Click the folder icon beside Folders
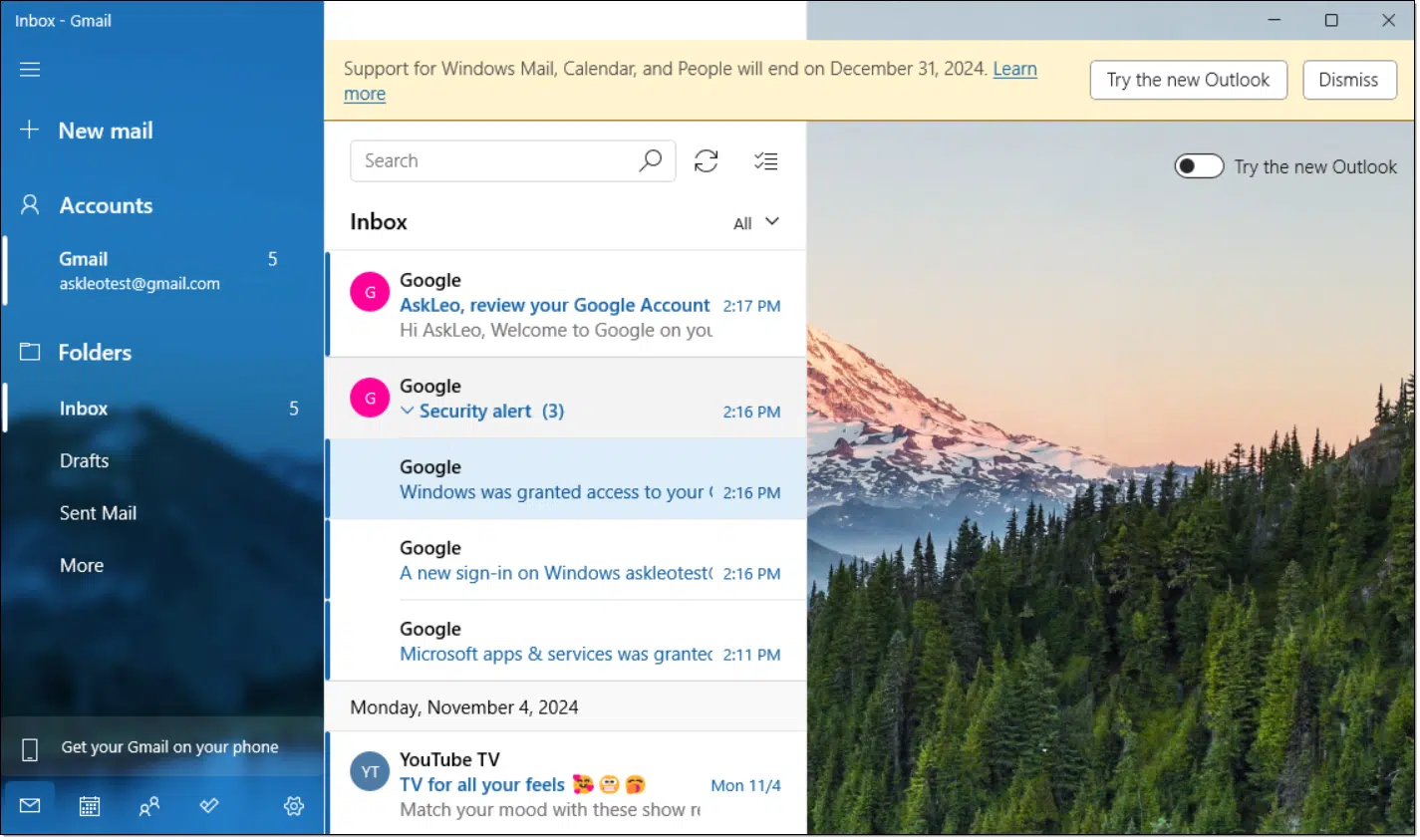Screen dimensions: 1420x840 (30, 352)
